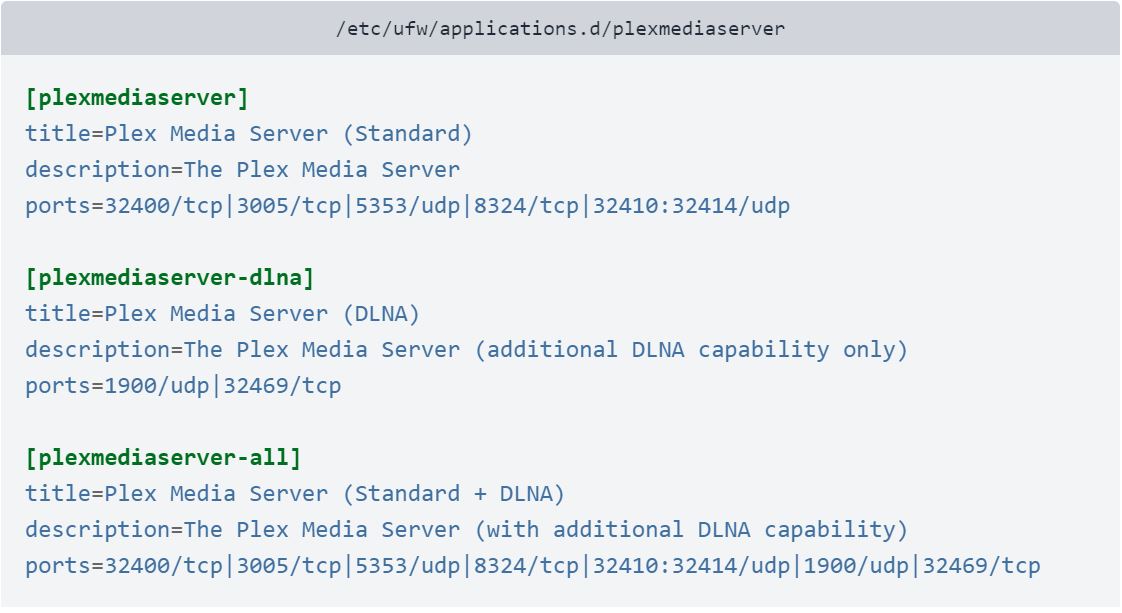Click the [plexmediaserver-all] section heading
The image size is (1122, 613).
[163, 458]
